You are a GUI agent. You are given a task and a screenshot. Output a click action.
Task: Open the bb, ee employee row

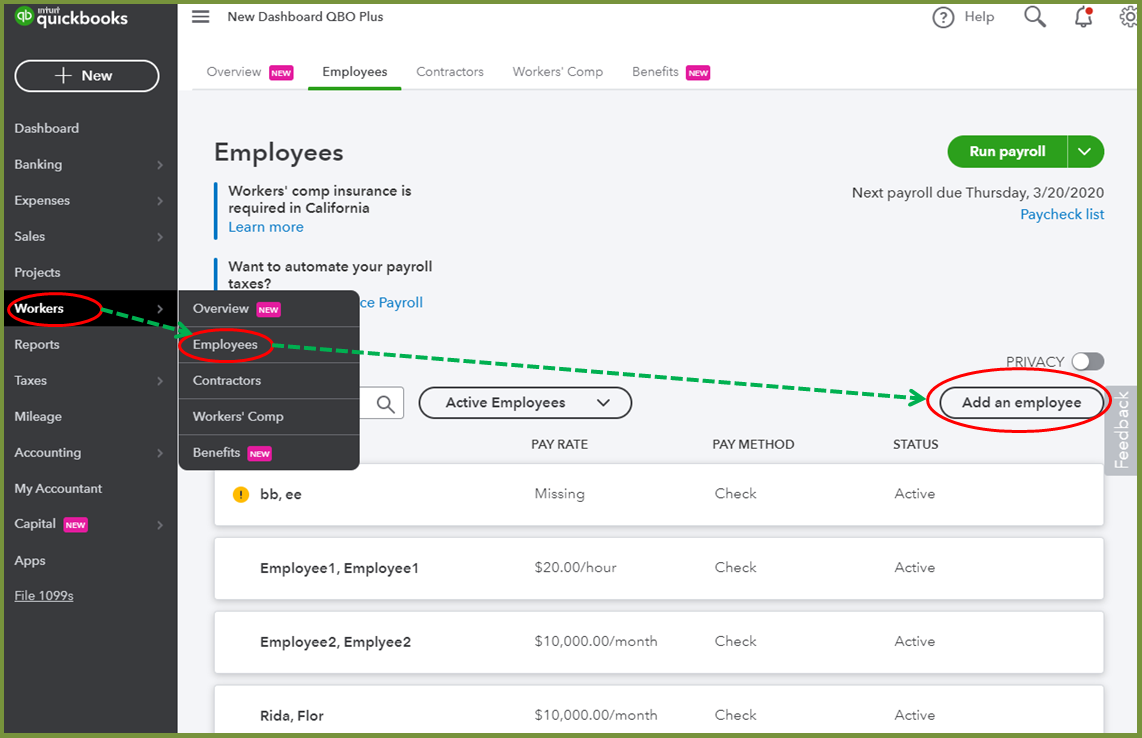coord(658,495)
